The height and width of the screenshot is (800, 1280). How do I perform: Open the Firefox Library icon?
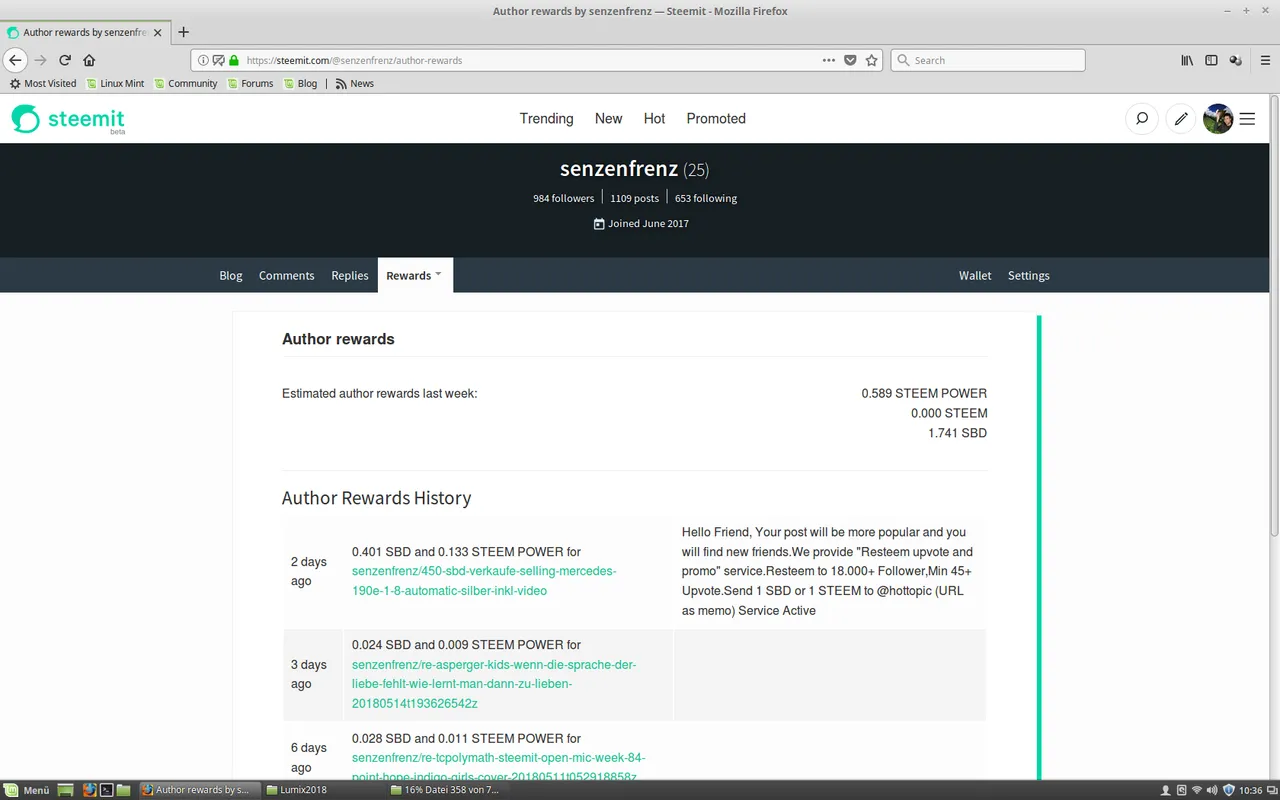coord(1187,60)
